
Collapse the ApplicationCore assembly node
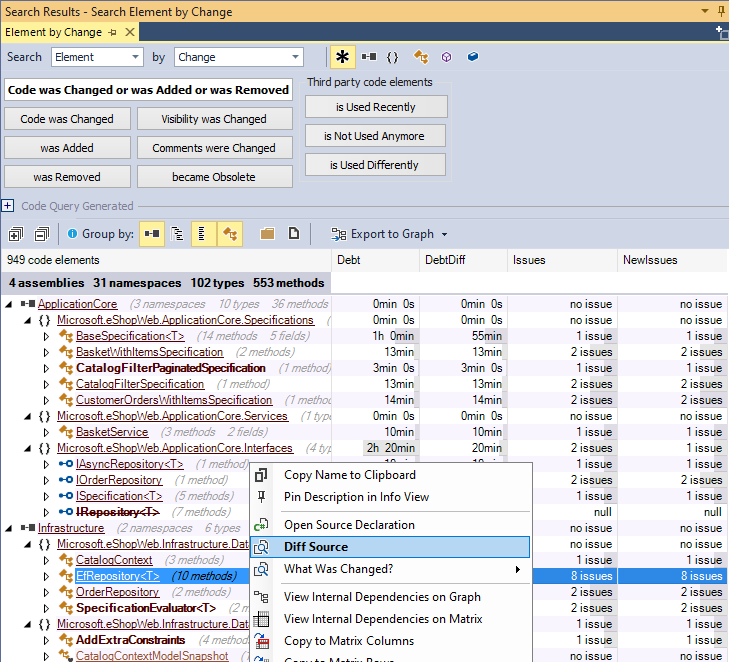coord(9,304)
